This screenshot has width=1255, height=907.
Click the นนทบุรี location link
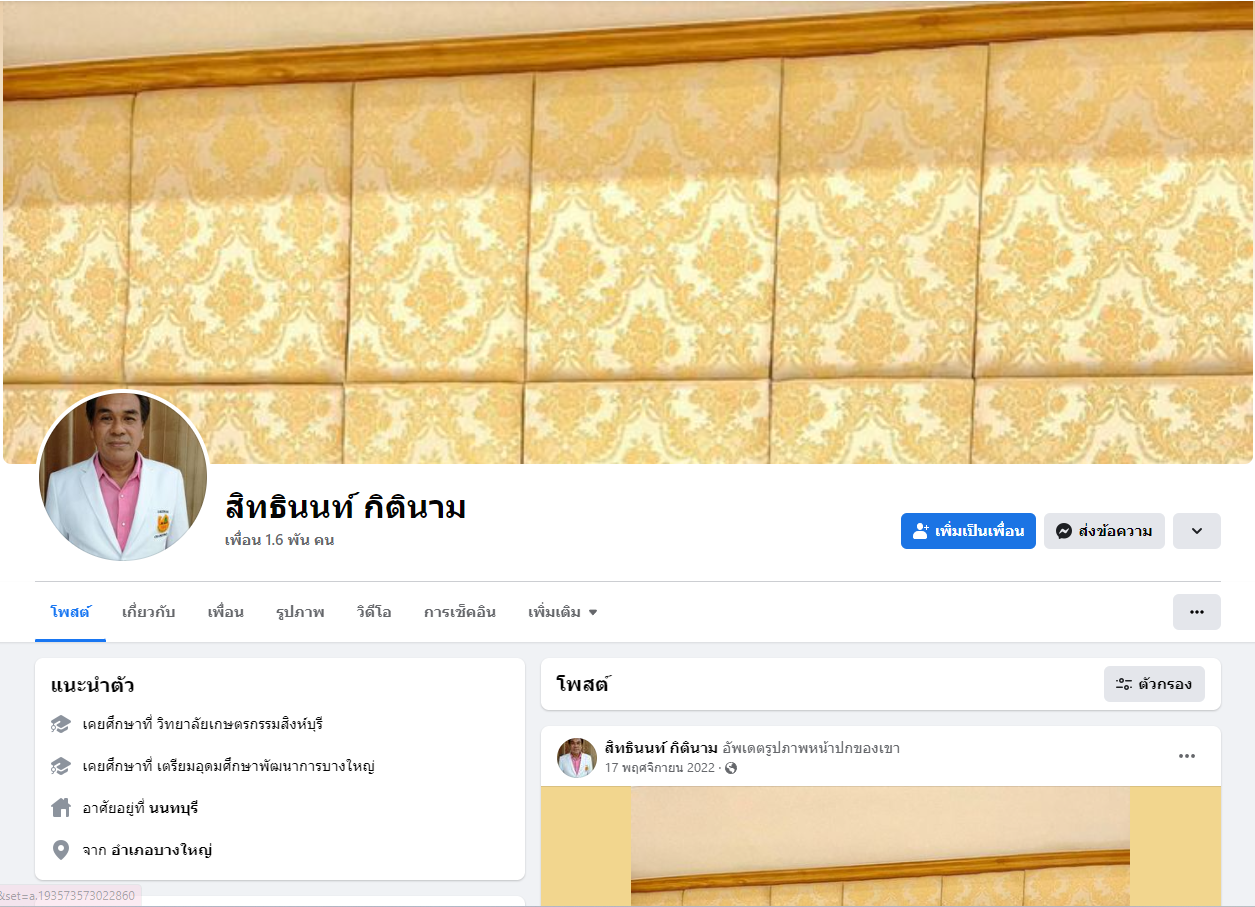[x=180, y=808]
